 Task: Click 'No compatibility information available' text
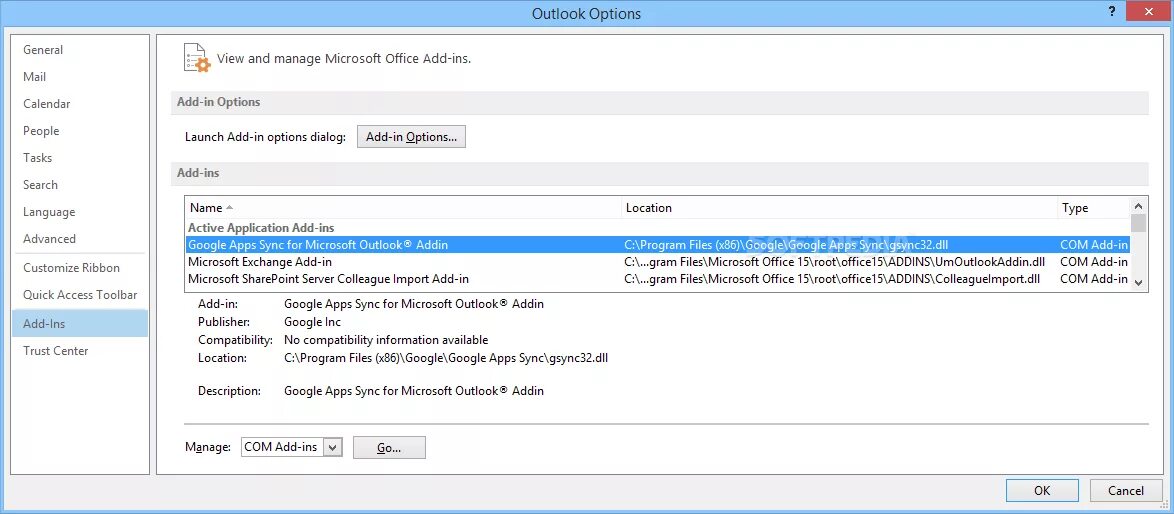pyautogui.click(x=386, y=340)
